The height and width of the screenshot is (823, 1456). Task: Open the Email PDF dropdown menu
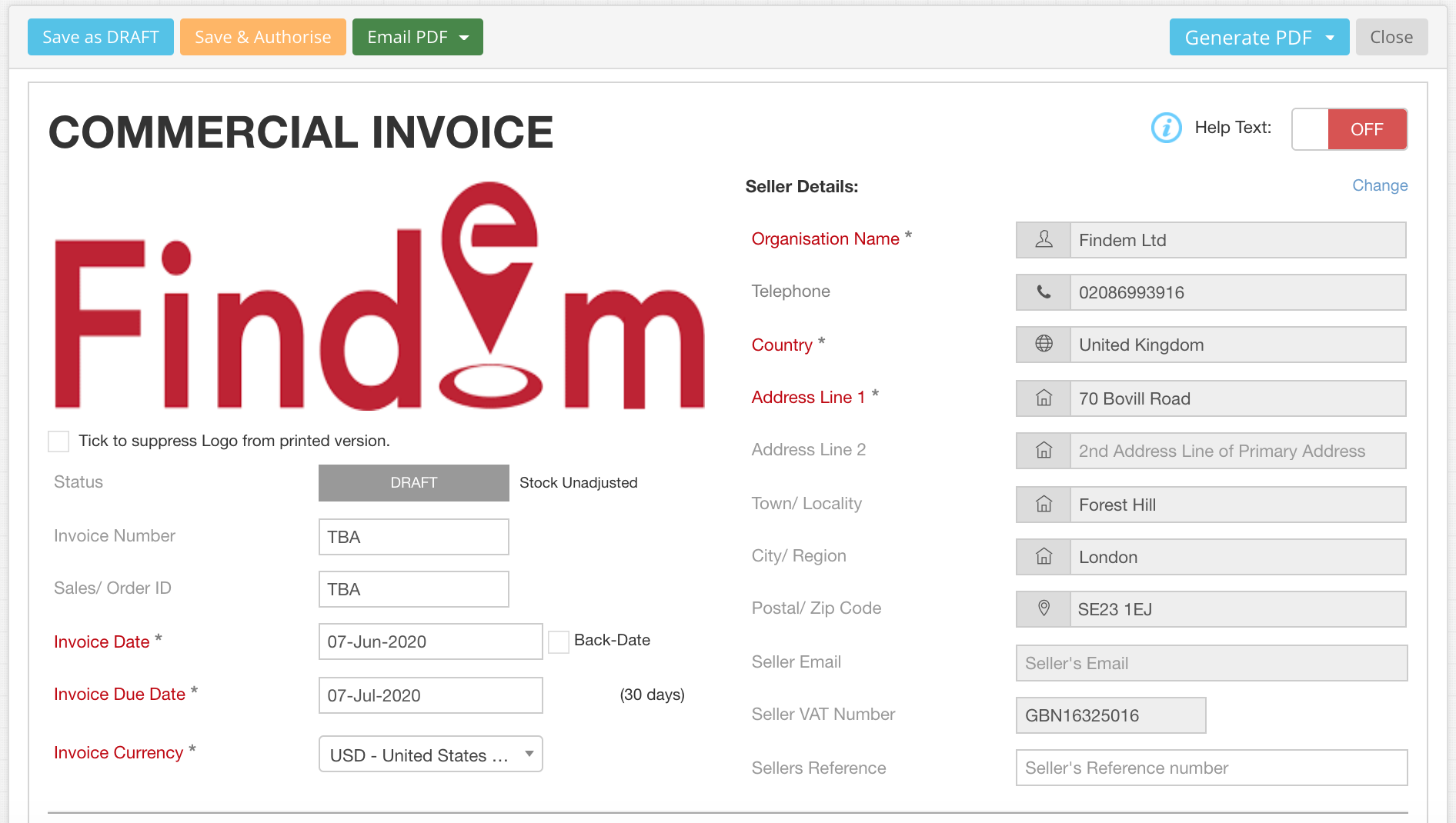pos(418,37)
